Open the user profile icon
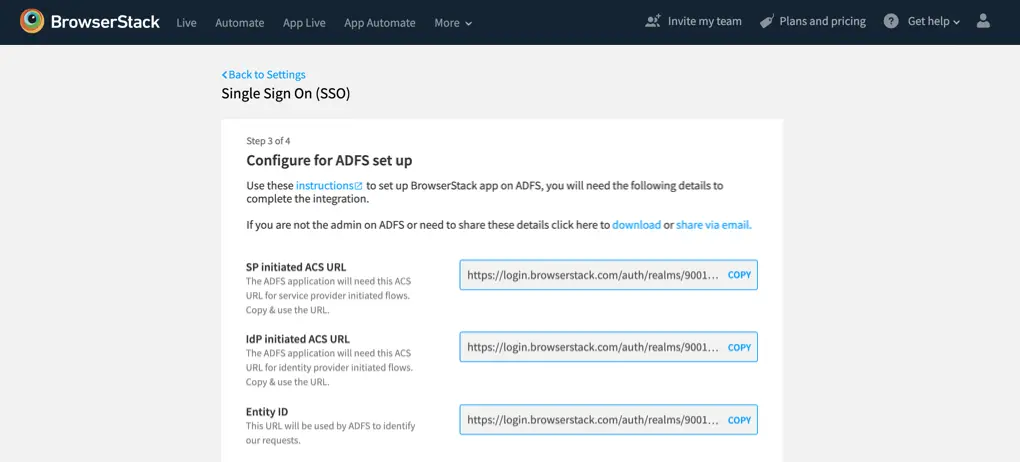This screenshot has width=1020, height=462. click(x=983, y=21)
